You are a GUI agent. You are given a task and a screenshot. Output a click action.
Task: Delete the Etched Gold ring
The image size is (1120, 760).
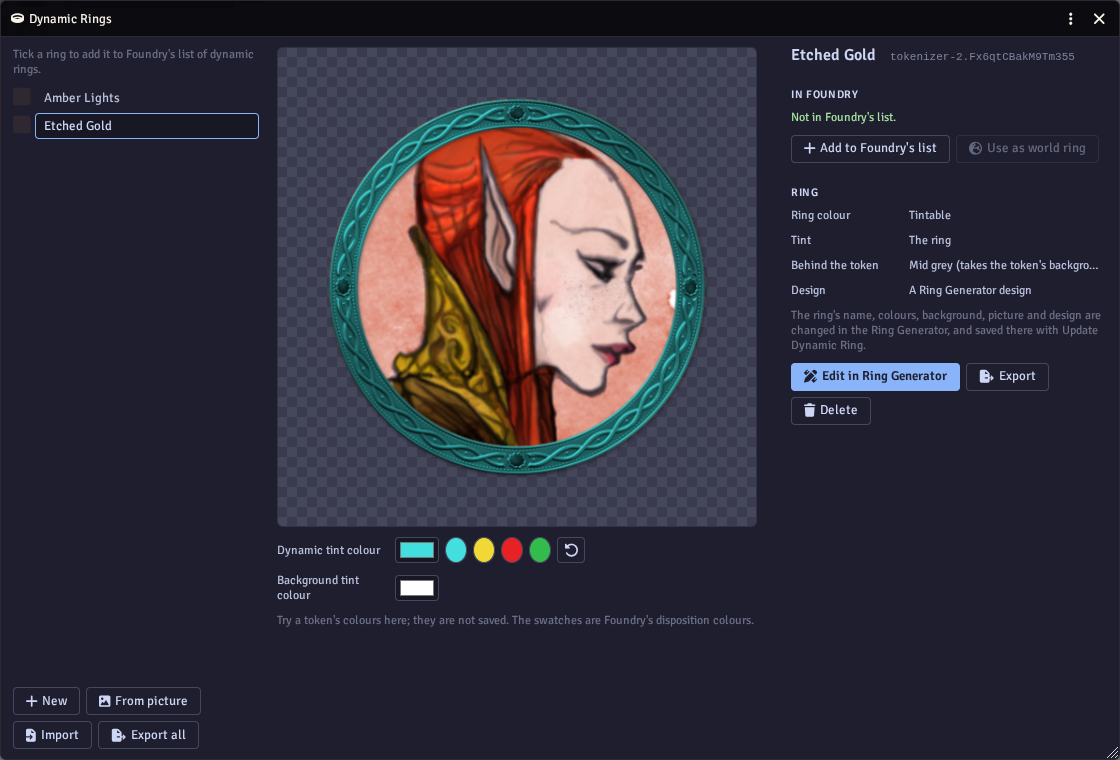[831, 411]
